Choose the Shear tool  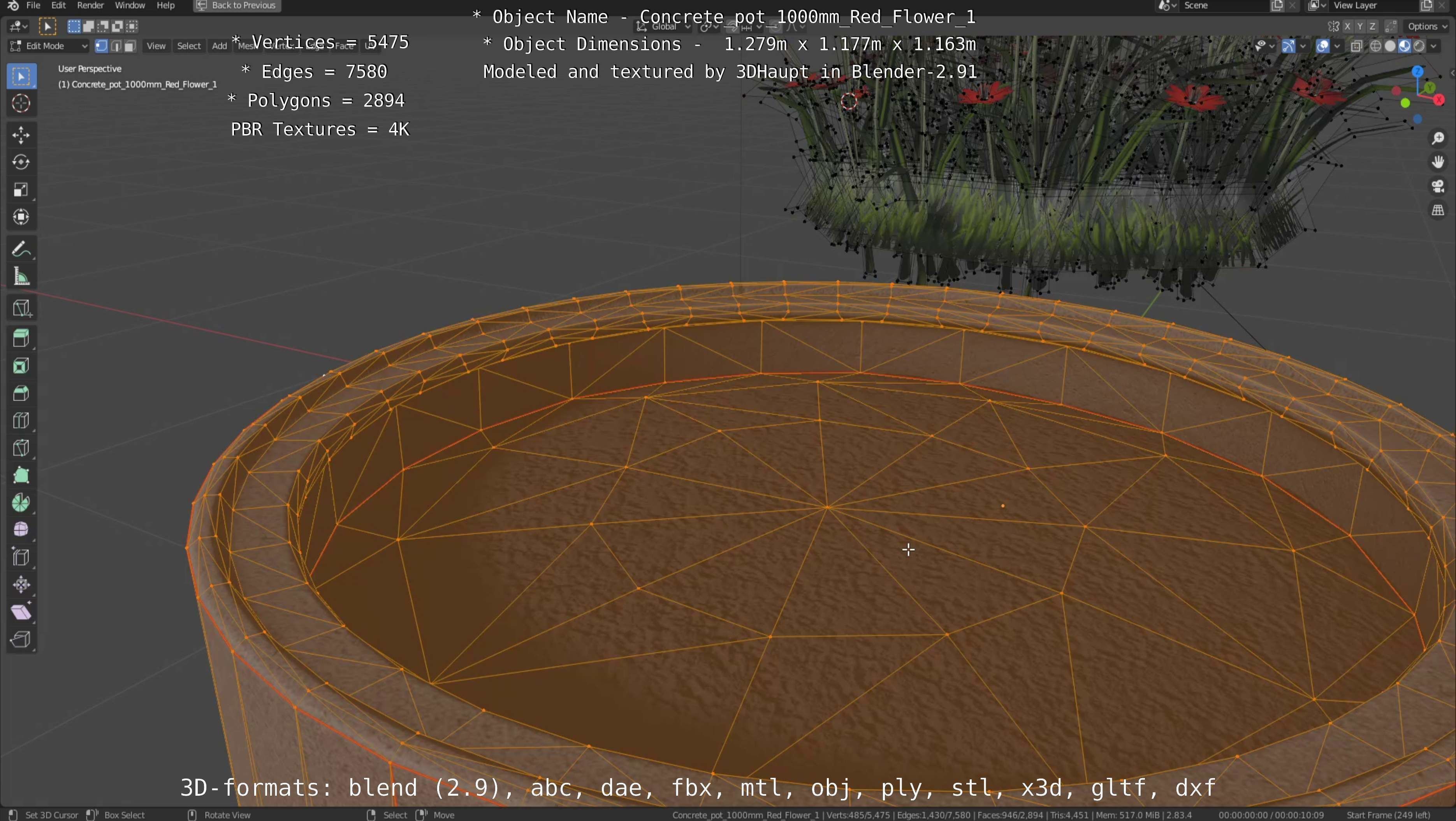[21, 612]
